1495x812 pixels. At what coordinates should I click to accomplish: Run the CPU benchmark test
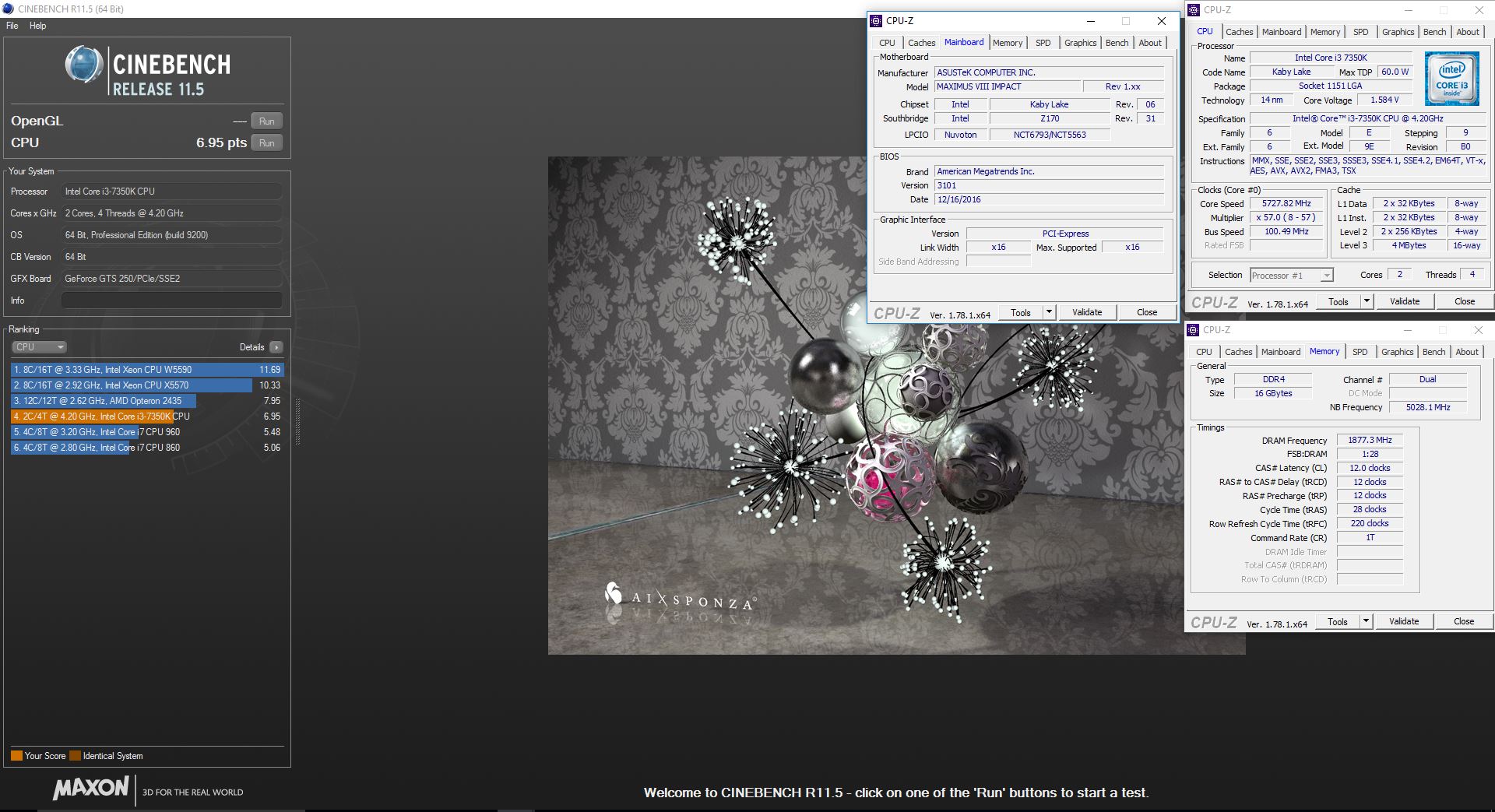266,143
